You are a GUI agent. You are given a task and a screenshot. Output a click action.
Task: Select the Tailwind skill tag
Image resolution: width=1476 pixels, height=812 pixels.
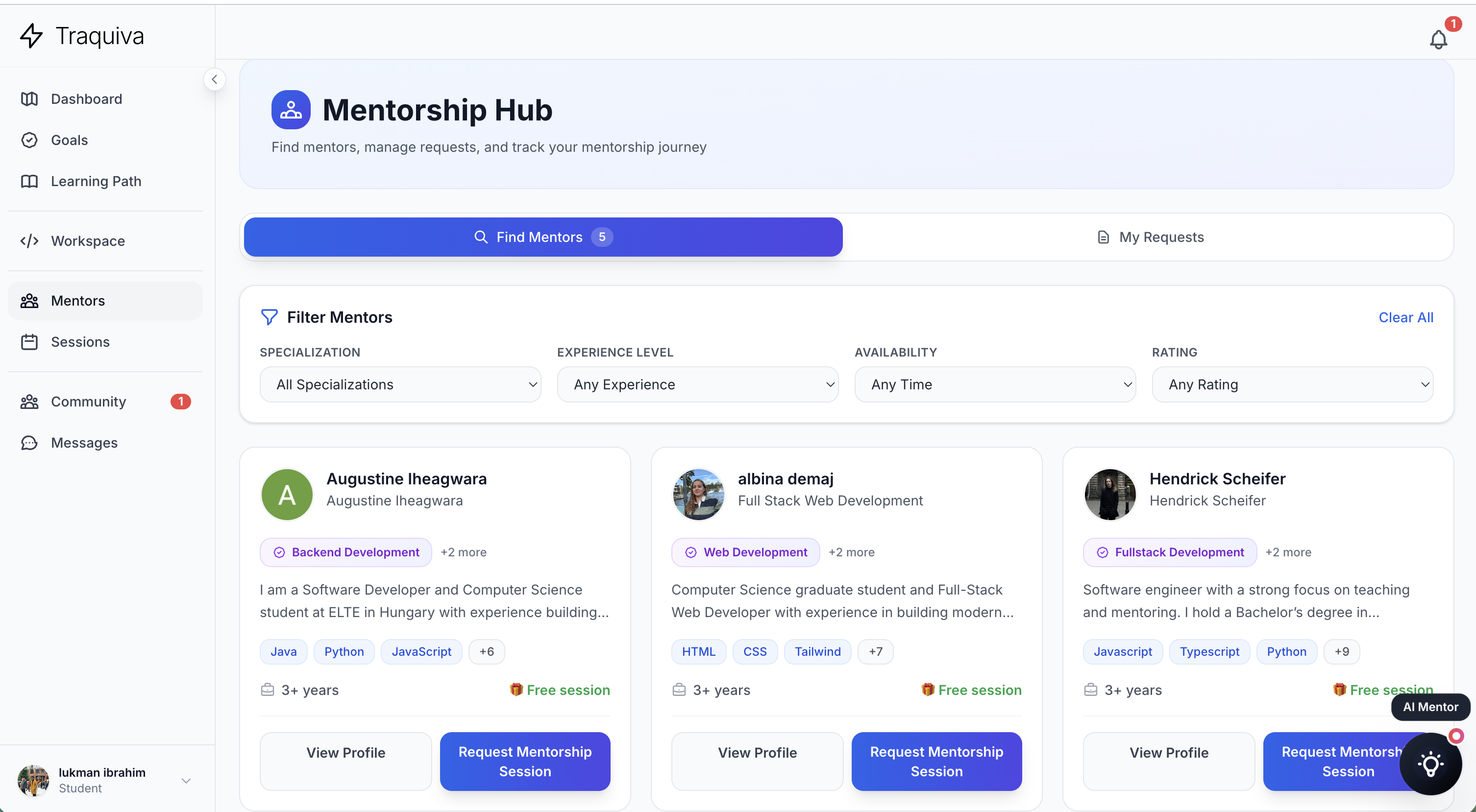tap(818, 651)
